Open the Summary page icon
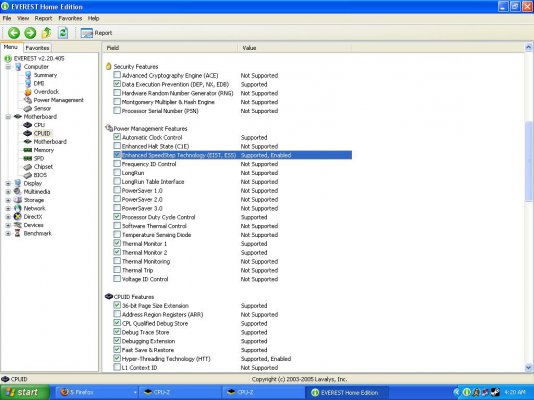This screenshot has width=534, height=400. 28,75
